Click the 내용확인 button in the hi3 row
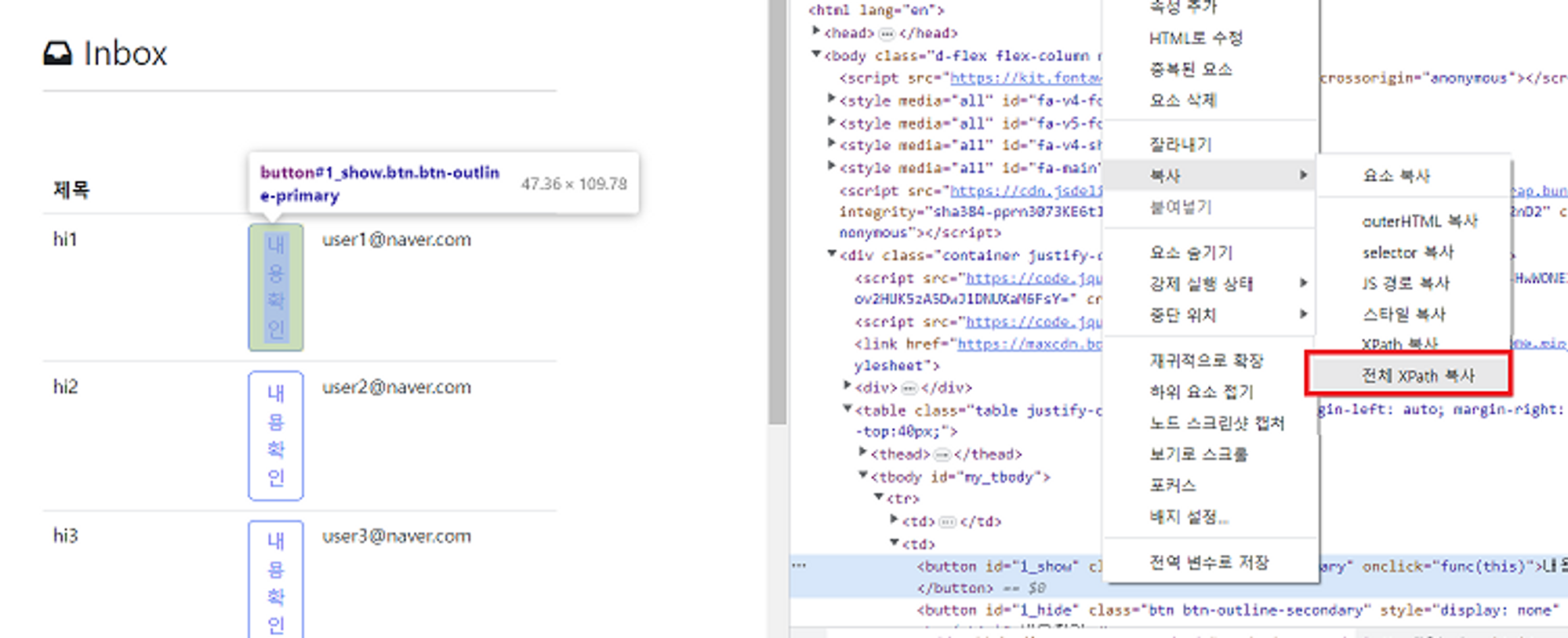 point(276,578)
